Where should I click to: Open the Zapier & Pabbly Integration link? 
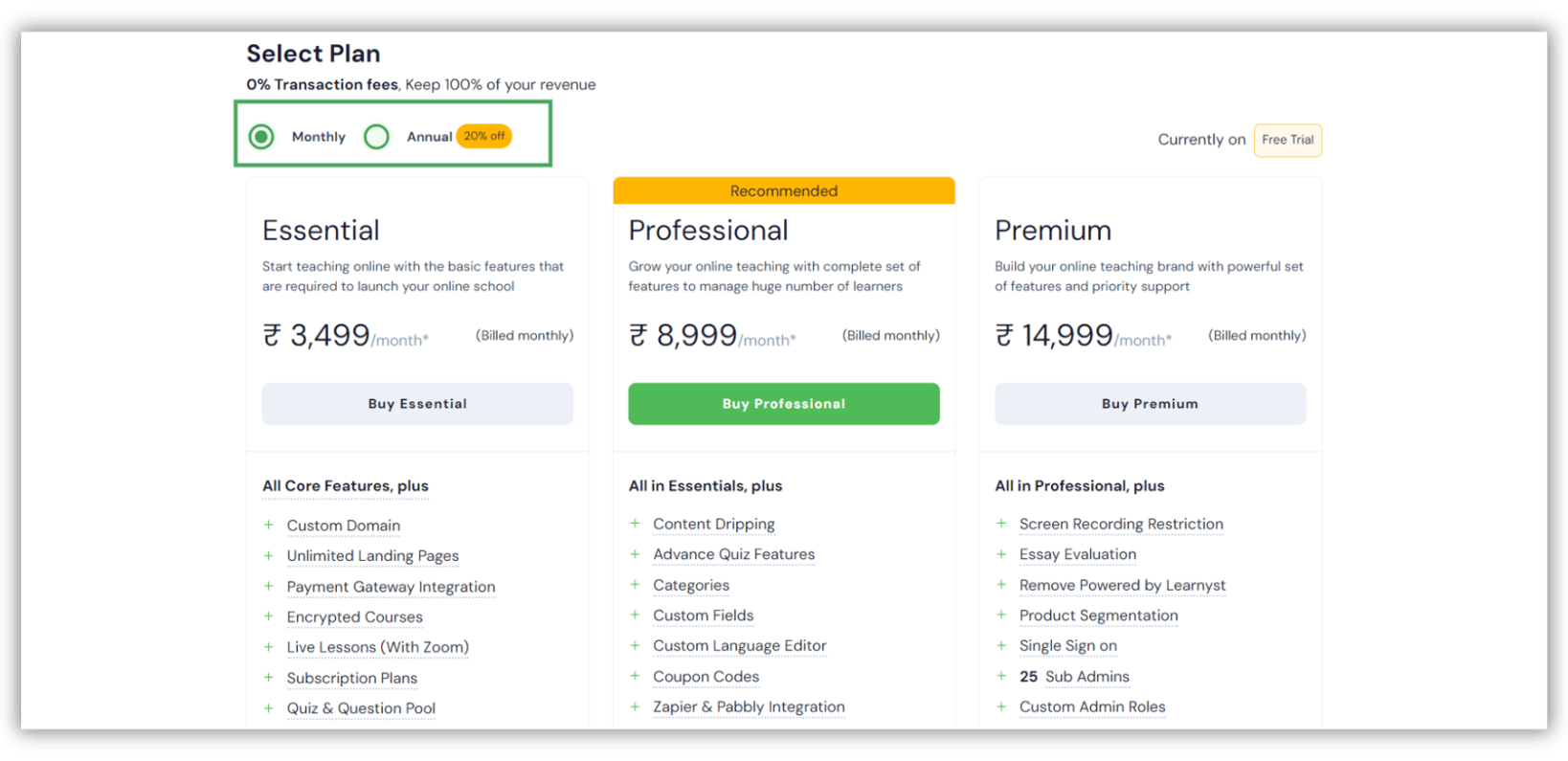[x=749, y=707]
